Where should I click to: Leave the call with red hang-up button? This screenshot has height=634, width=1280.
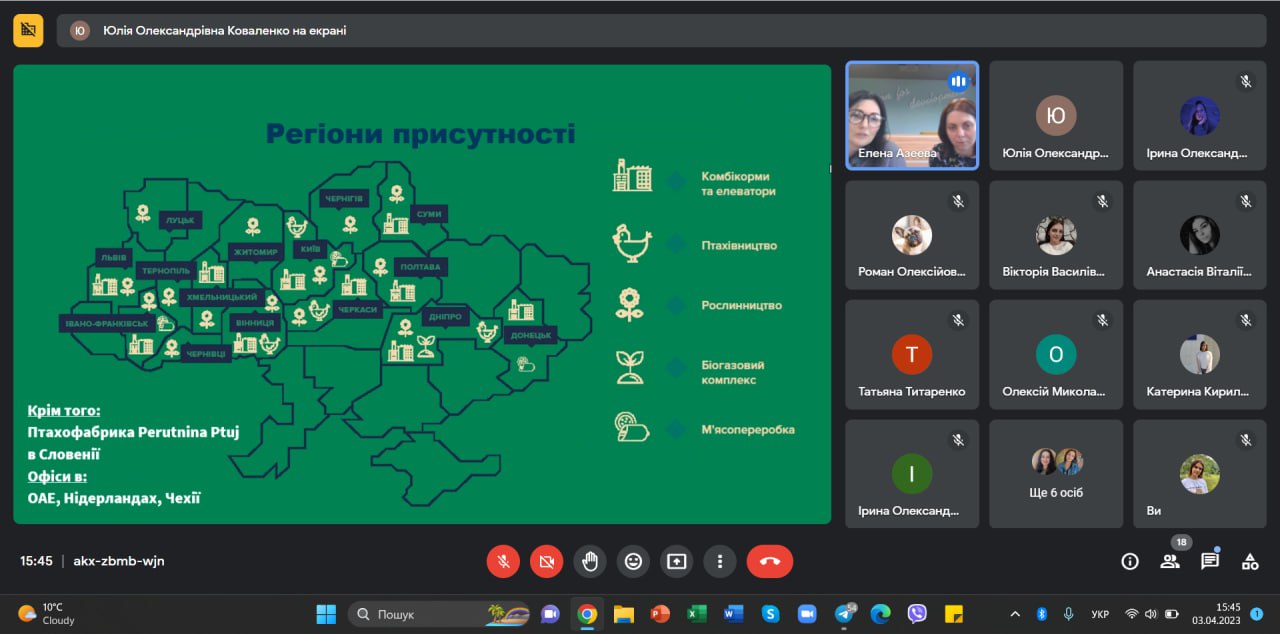769,561
